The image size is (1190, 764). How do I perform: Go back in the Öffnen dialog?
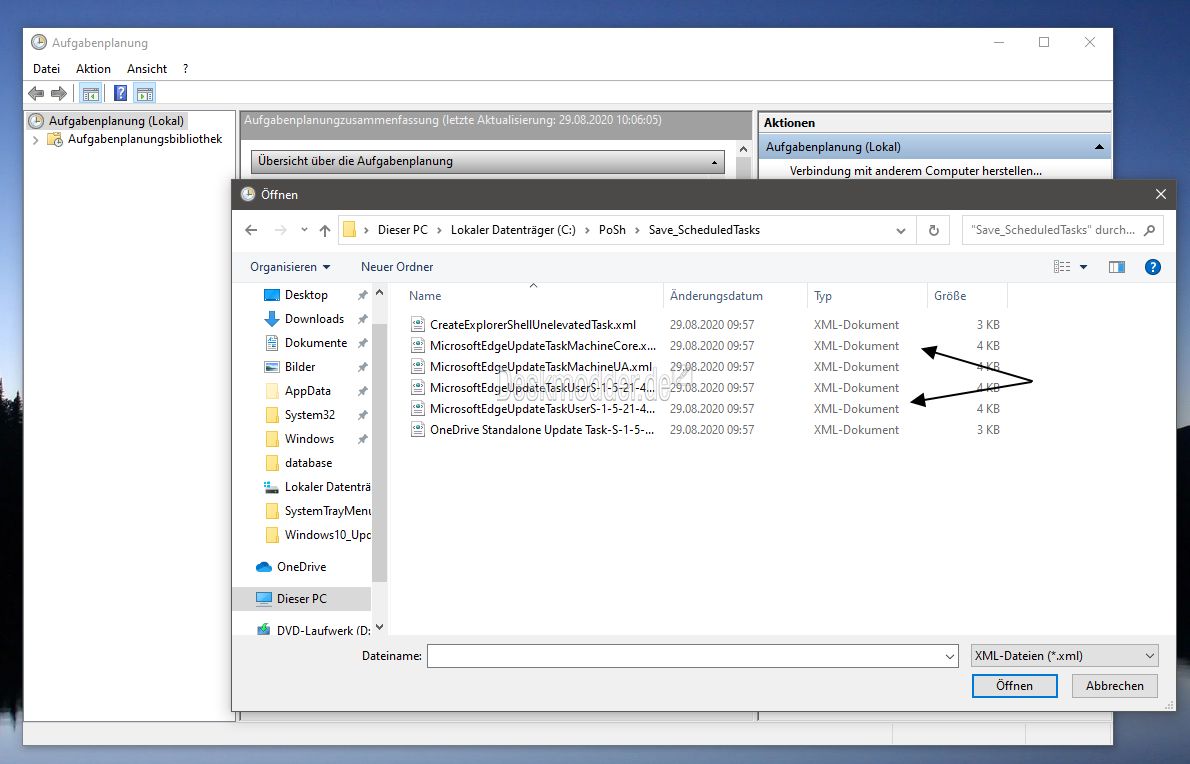pyautogui.click(x=251, y=230)
